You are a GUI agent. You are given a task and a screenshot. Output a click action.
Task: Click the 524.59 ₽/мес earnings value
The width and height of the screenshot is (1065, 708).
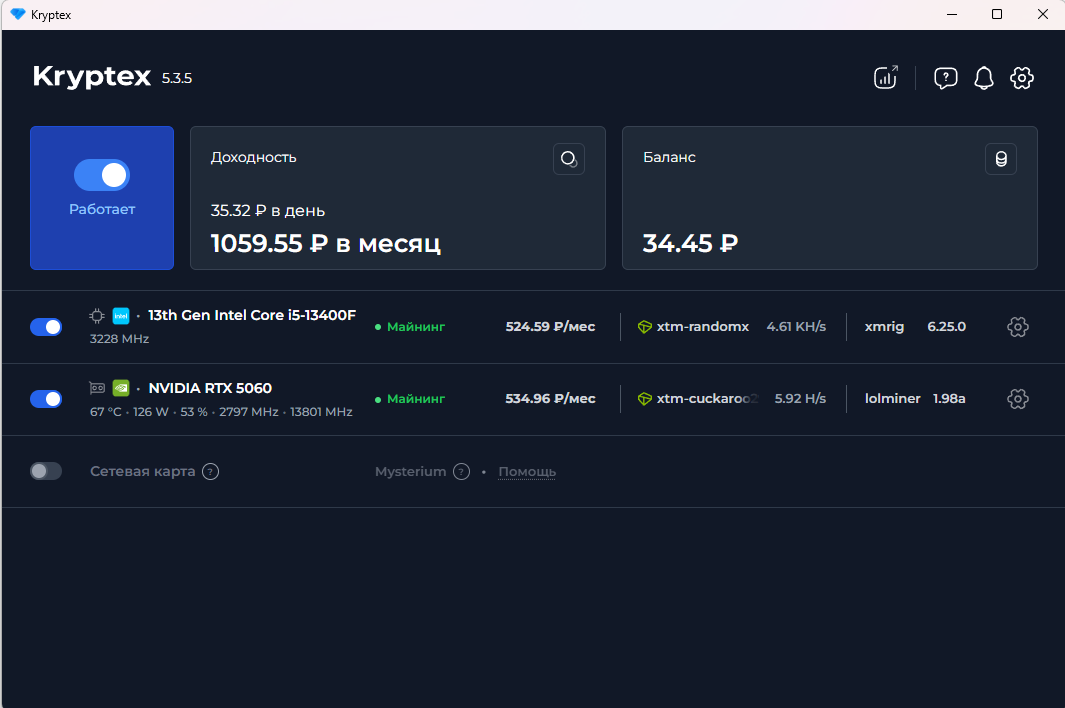pyautogui.click(x=550, y=327)
